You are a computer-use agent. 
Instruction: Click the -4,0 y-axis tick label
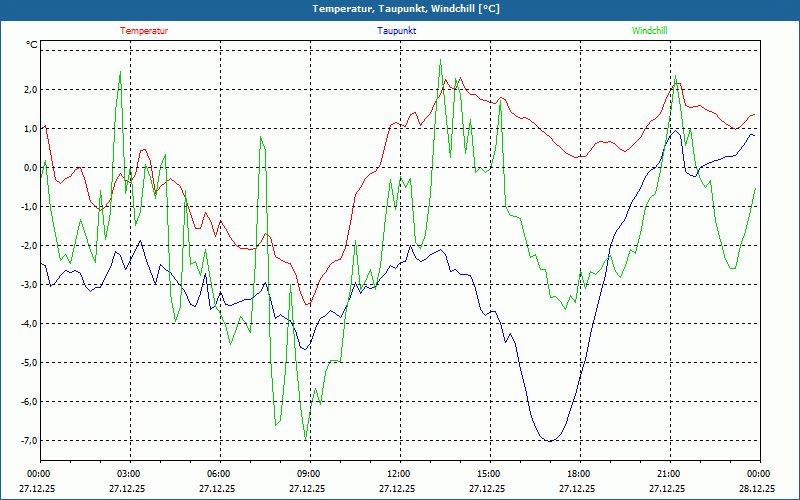[28, 324]
